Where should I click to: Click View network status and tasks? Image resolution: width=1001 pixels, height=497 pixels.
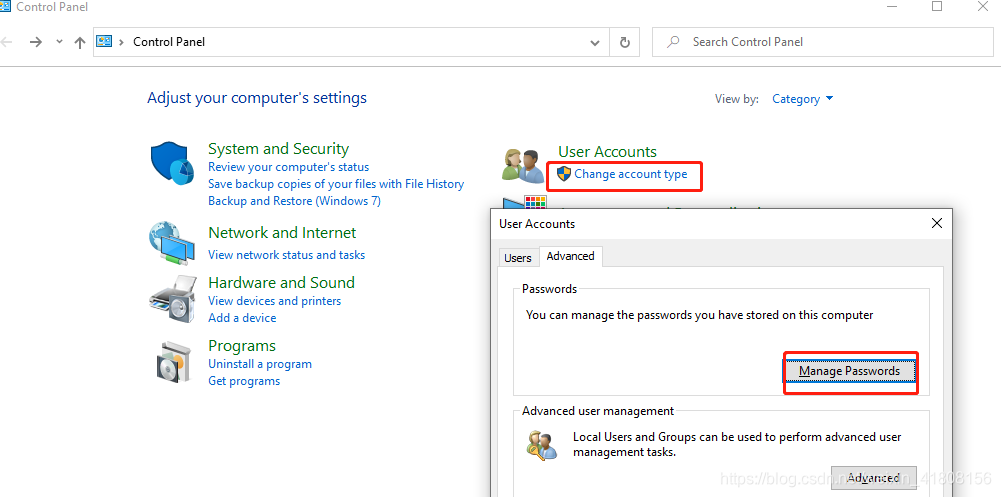(287, 255)
